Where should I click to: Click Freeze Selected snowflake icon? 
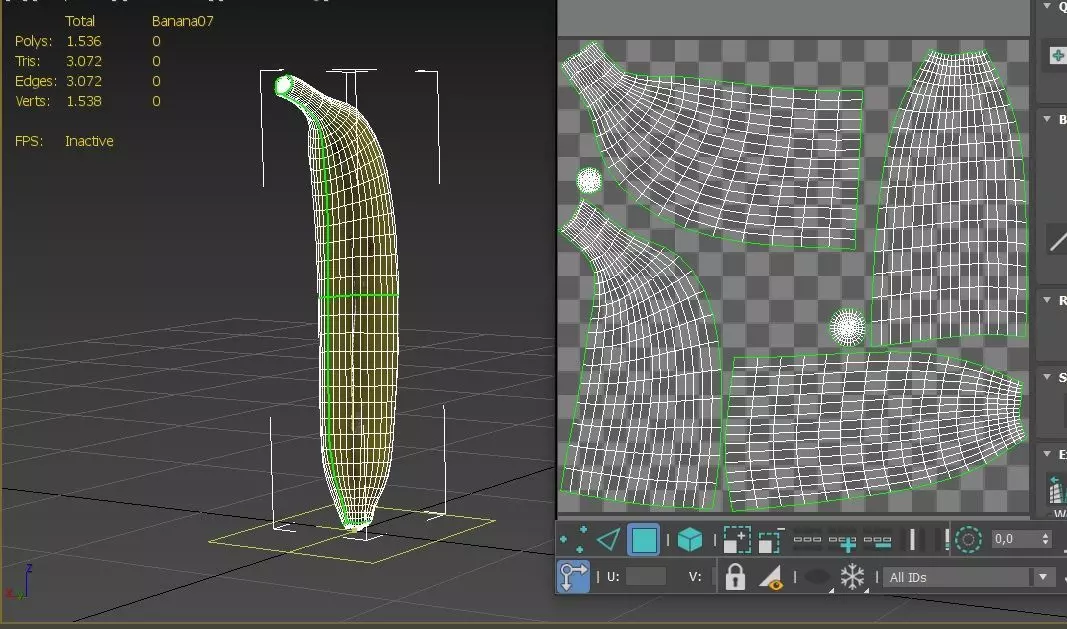(852, 577)
